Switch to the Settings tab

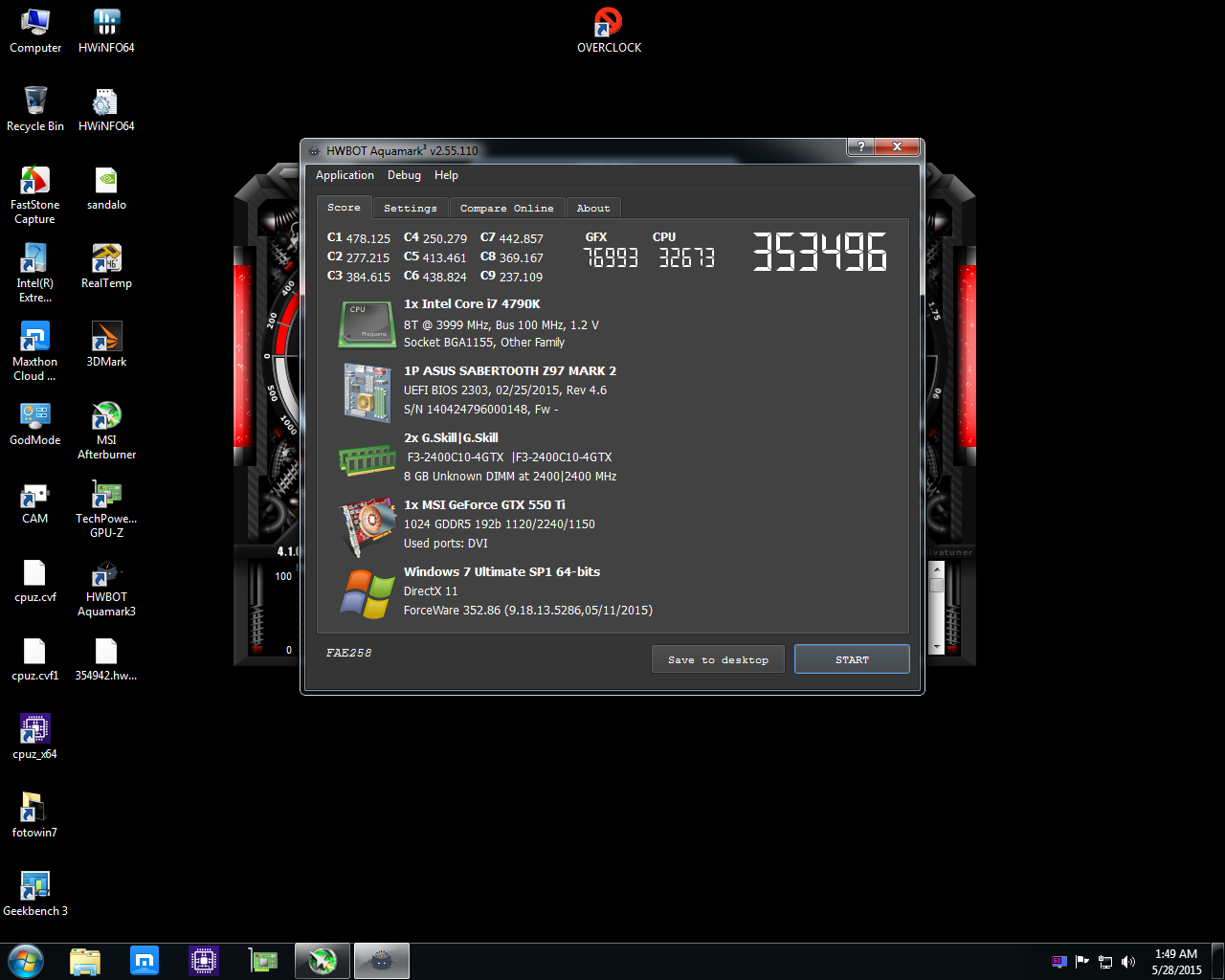click(410, 208)
